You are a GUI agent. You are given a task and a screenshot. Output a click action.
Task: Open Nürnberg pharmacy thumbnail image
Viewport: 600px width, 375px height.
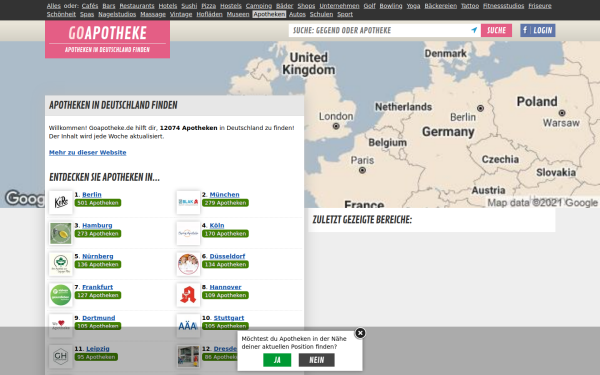61,264
